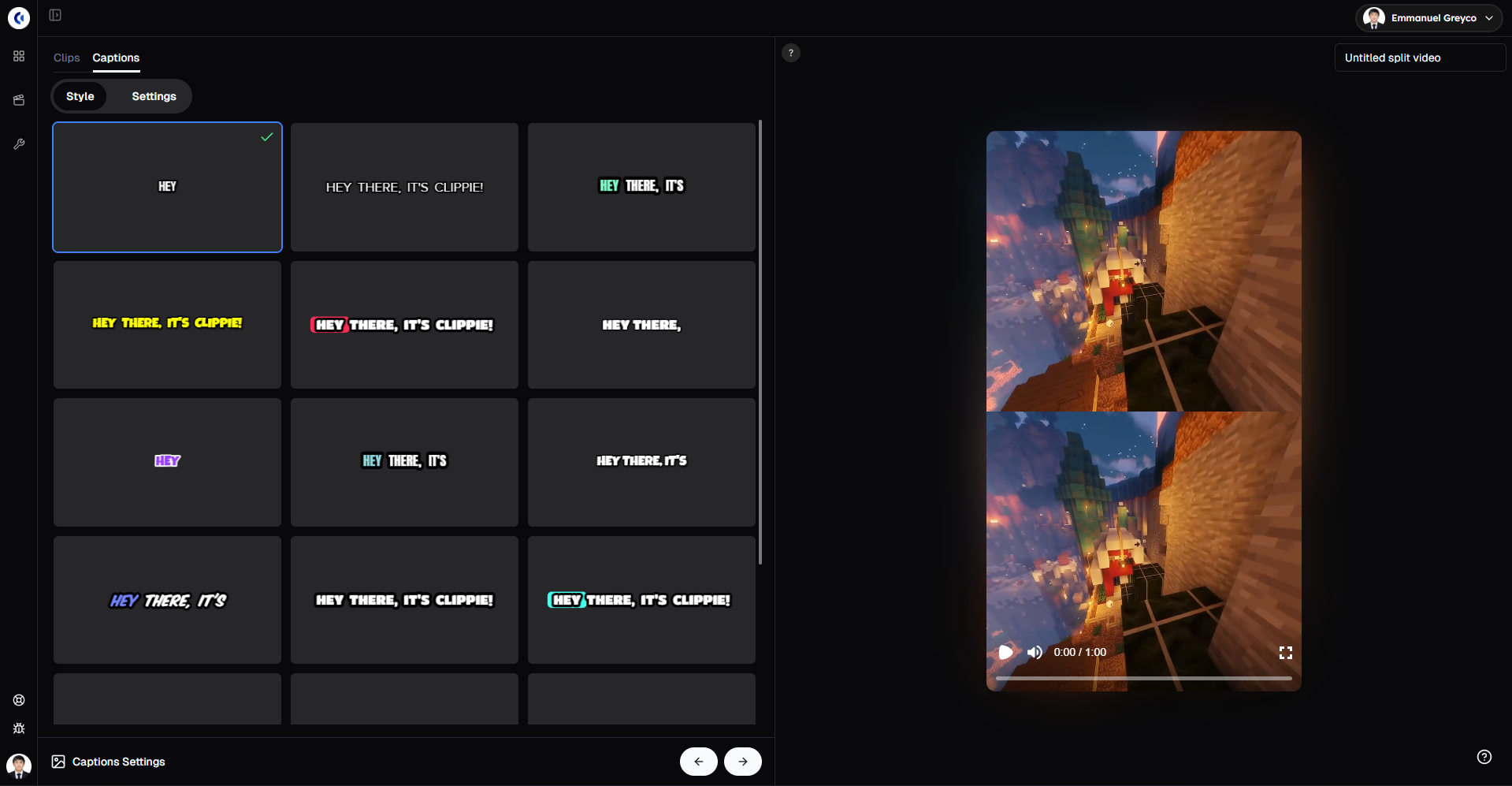Click the caption styles list scrollbar
The width and height of the screenshot is (1512, 786).
click(760, 342)
